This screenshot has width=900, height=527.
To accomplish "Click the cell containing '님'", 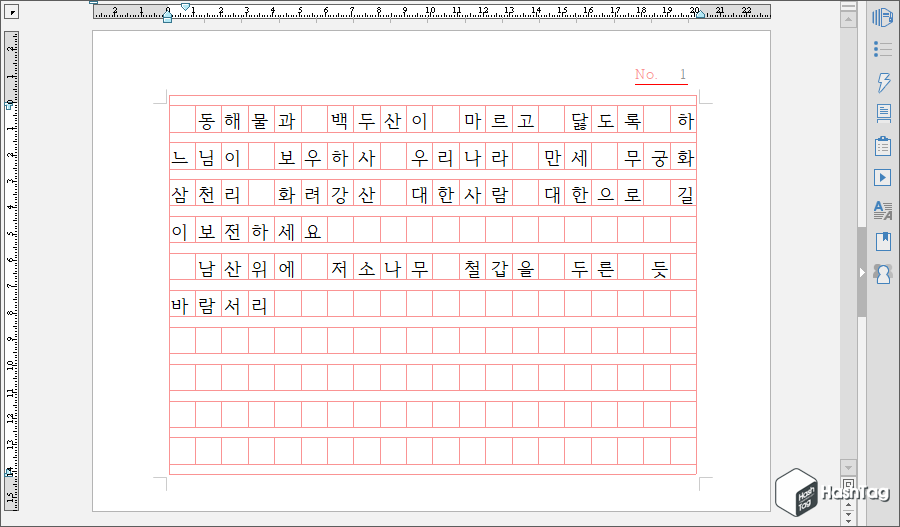I will point(208,156).
